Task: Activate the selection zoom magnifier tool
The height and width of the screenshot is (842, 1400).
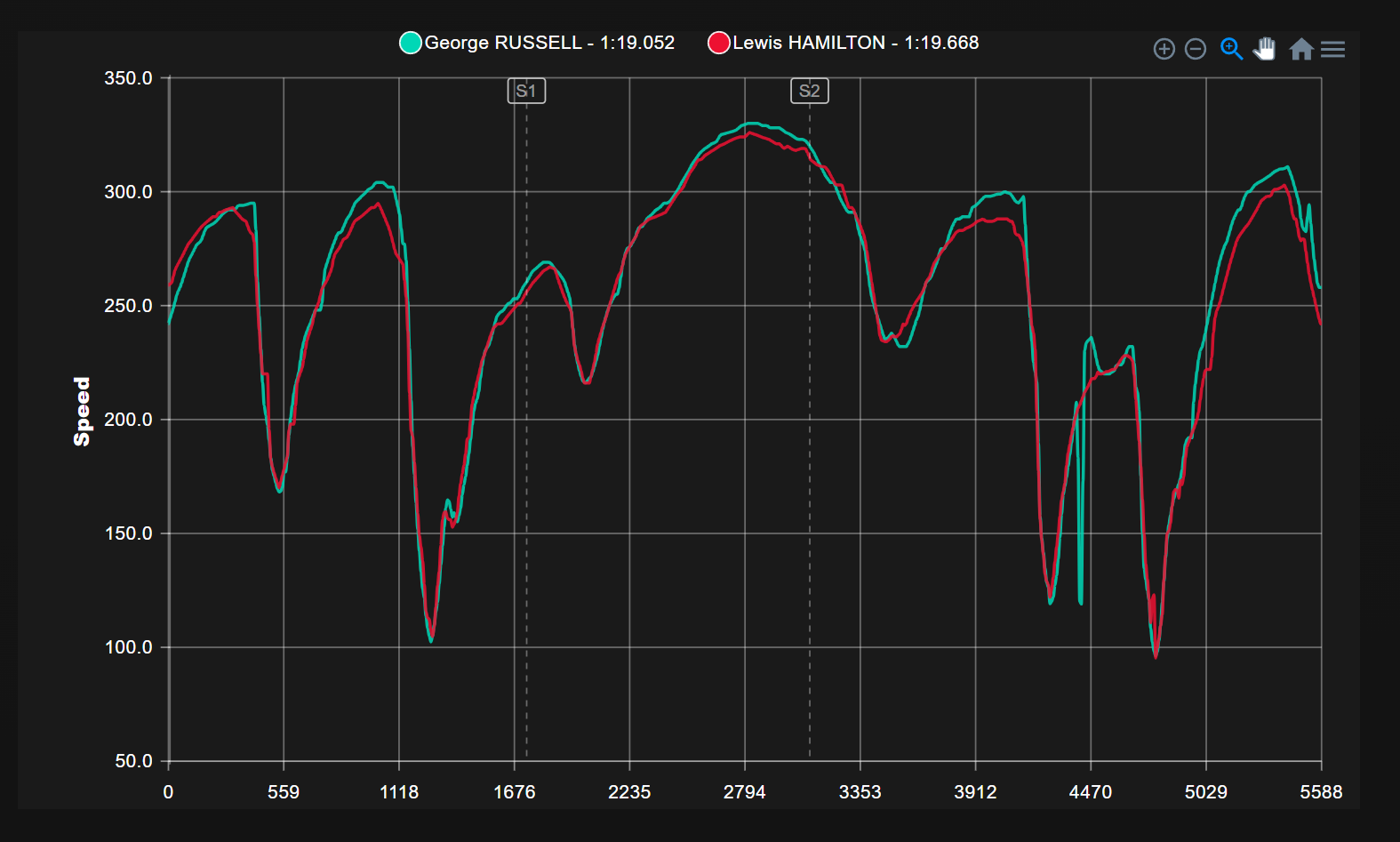Action: coord(1231,49)
